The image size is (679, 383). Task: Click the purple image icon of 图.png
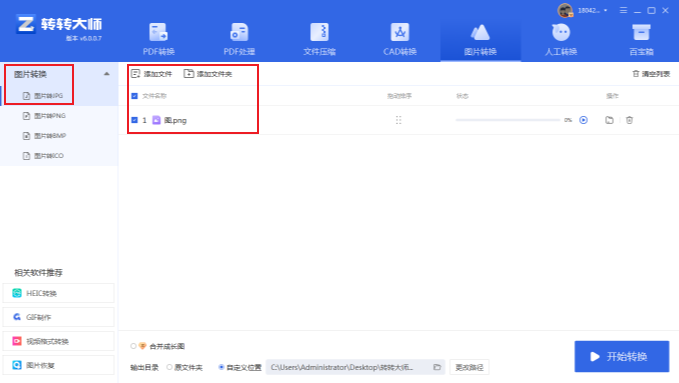[x=156, y=120]
